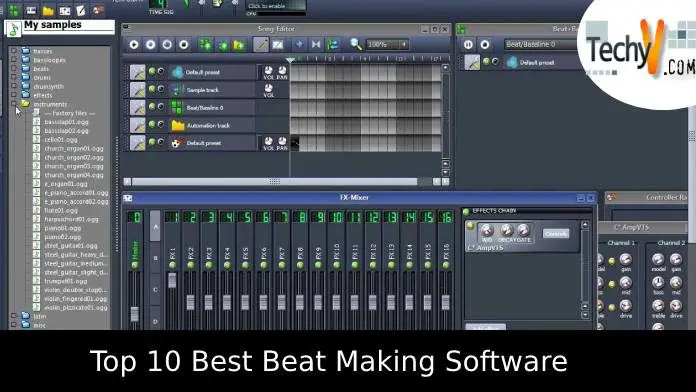Click the add beat/bassline icon
Image resolution: width=696 pixels, height=392 pixels.
coord(205,44)
